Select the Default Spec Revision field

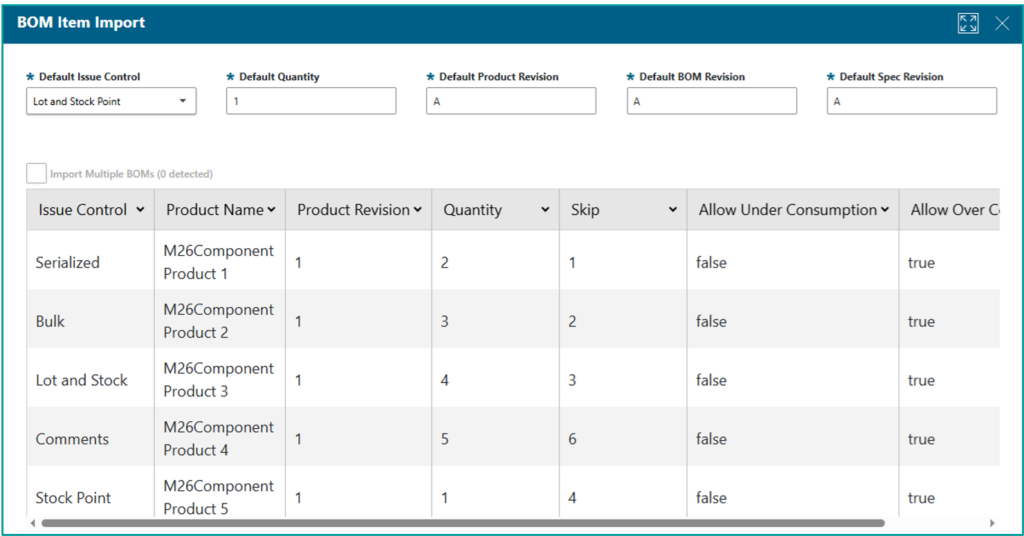(x=911, y=101)
